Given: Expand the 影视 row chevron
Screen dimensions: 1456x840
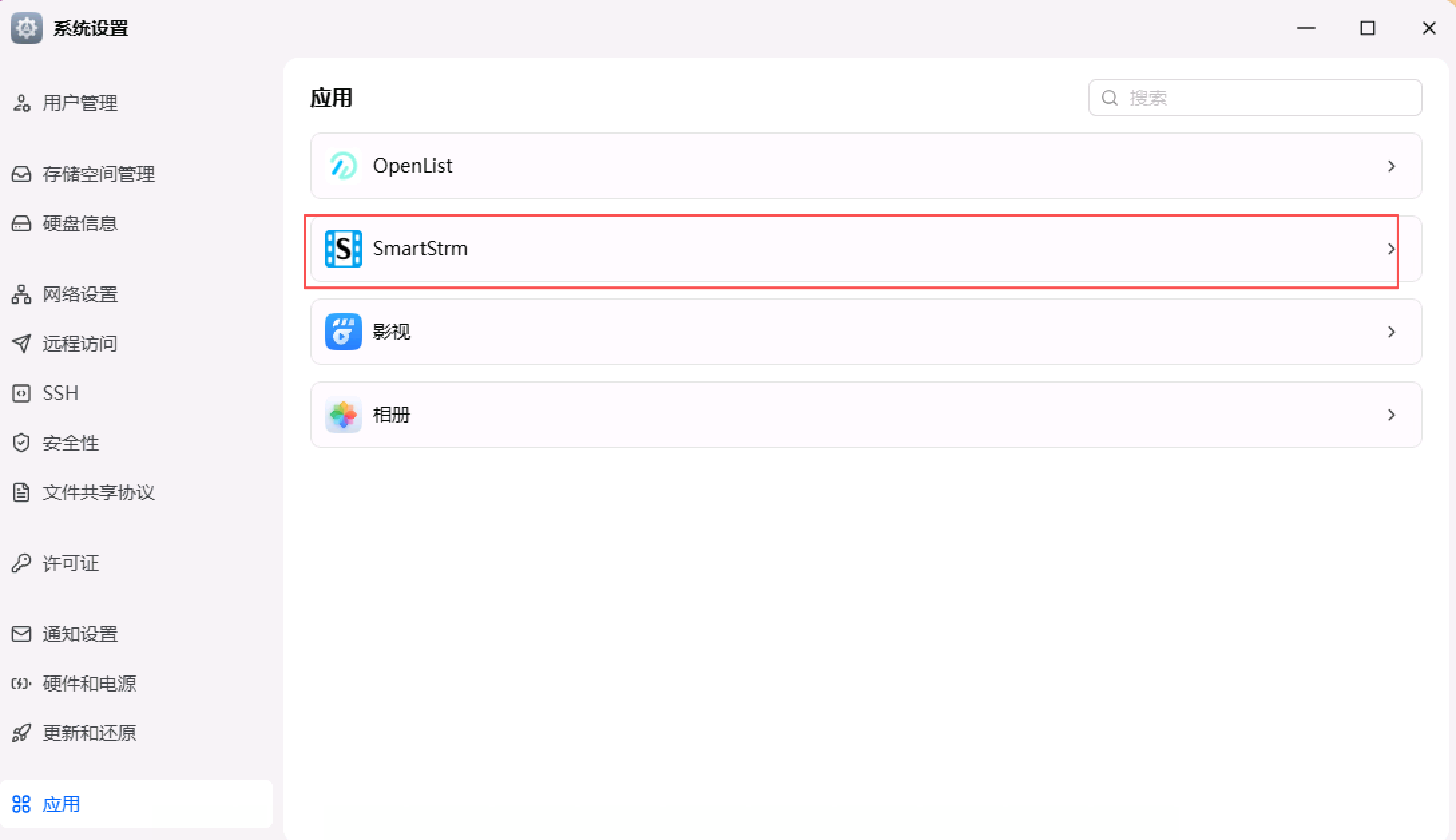Looking at the screenshot, I should pyautogui.click(x=1391, y=332).
